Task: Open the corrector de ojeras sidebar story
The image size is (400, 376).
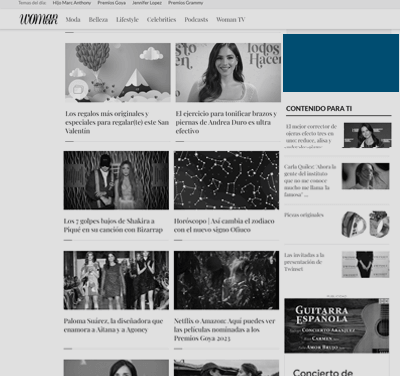Action: pos(311,136)
